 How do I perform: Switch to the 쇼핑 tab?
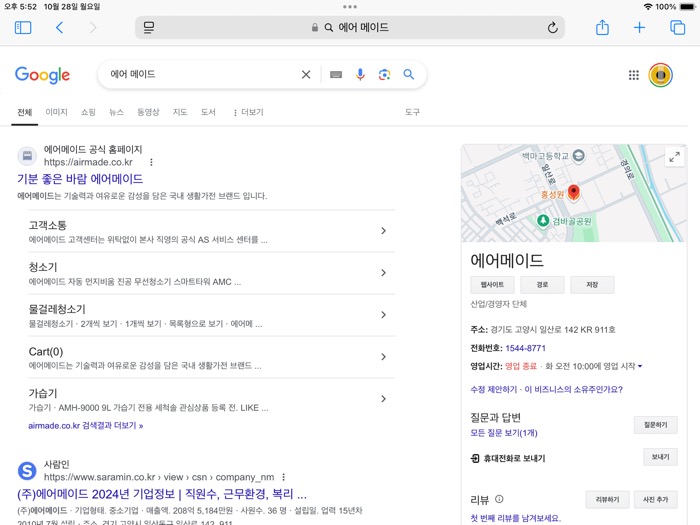[x=88, y=112]
